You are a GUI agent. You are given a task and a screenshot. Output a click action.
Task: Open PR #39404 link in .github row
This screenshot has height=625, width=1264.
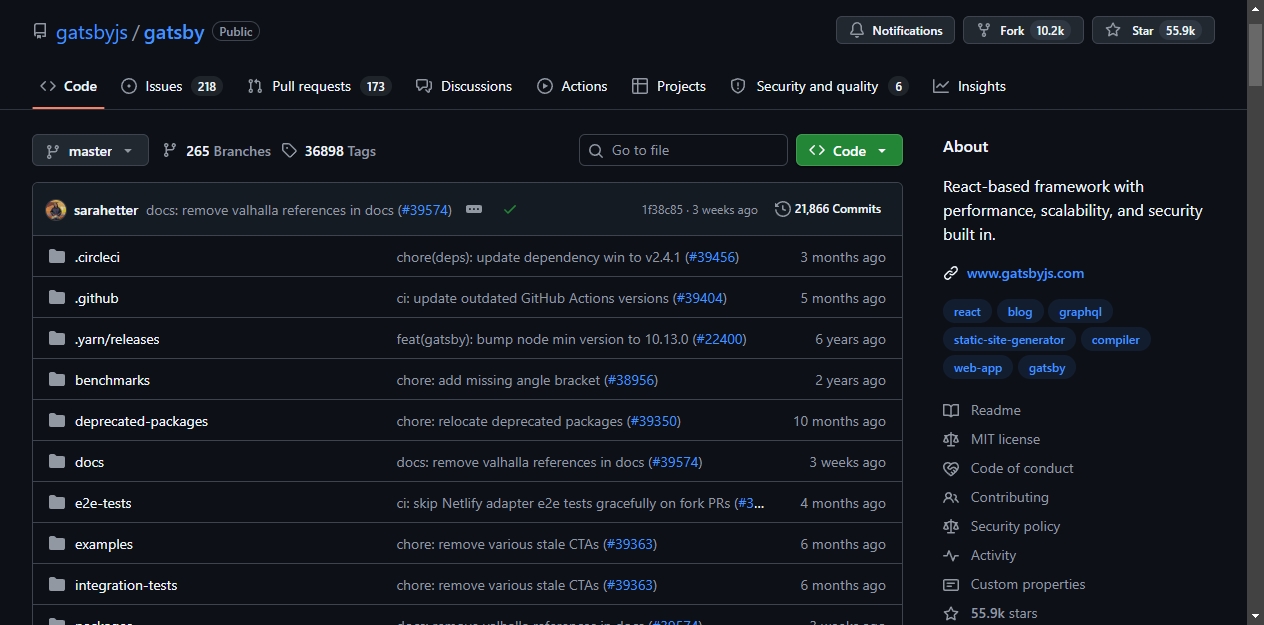[700, 298]
